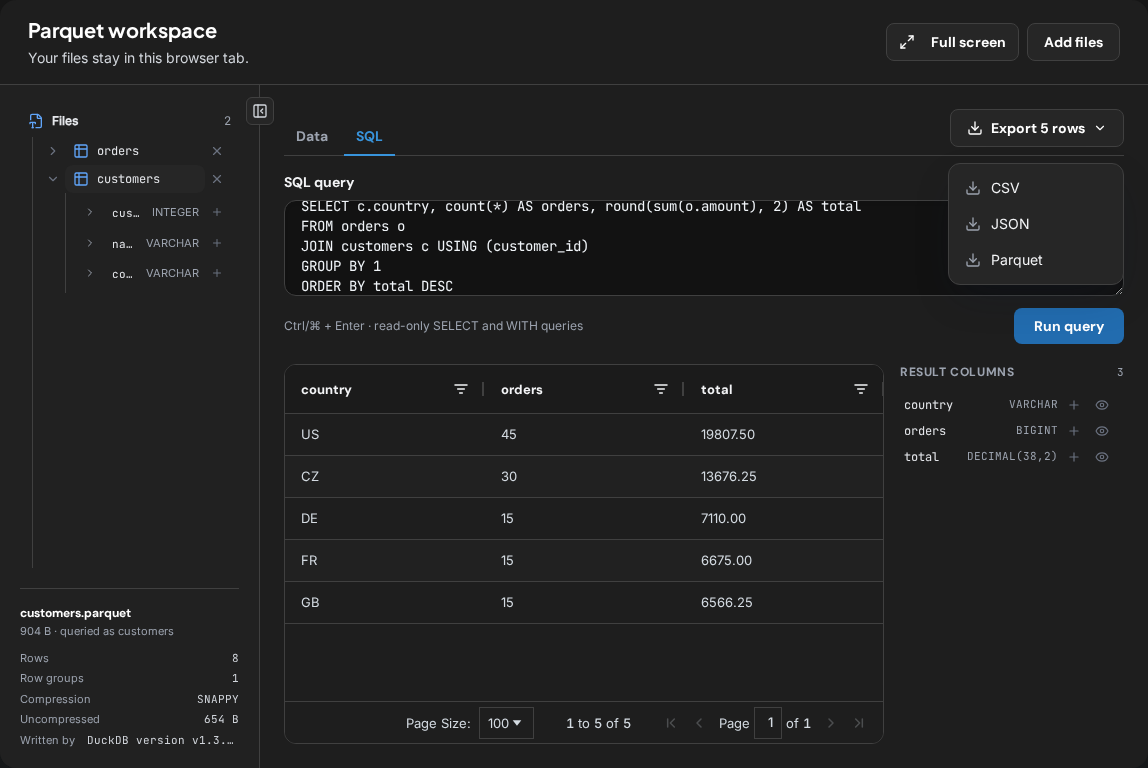
Task: Switch to the Data tab
Action: (x=312, y=136)
